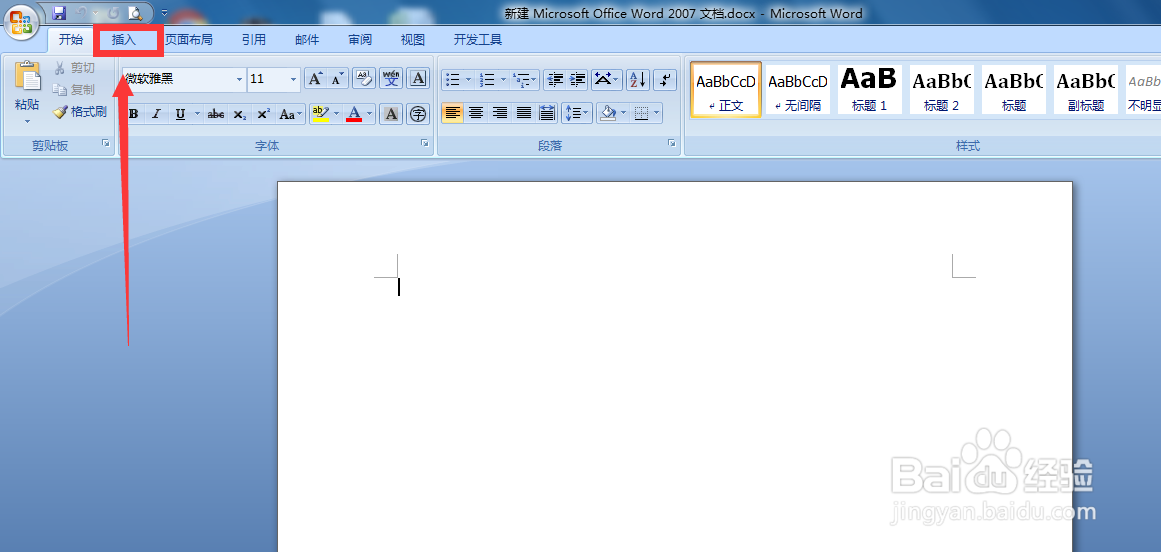Open the underline style dropdown arrow
The height and width of the screenshot is (552, 1161).
coord(197,114)
